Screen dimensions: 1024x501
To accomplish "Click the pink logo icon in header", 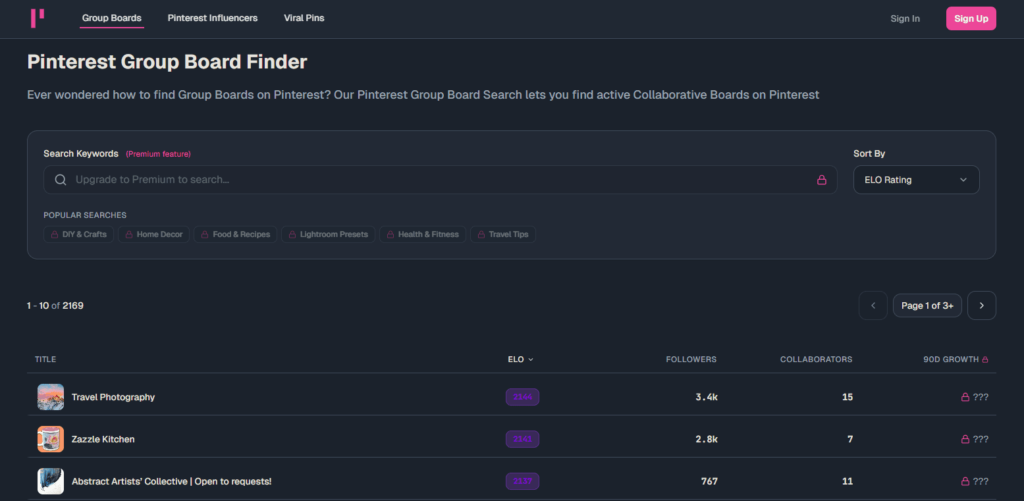I will click(x=37, y=18).
